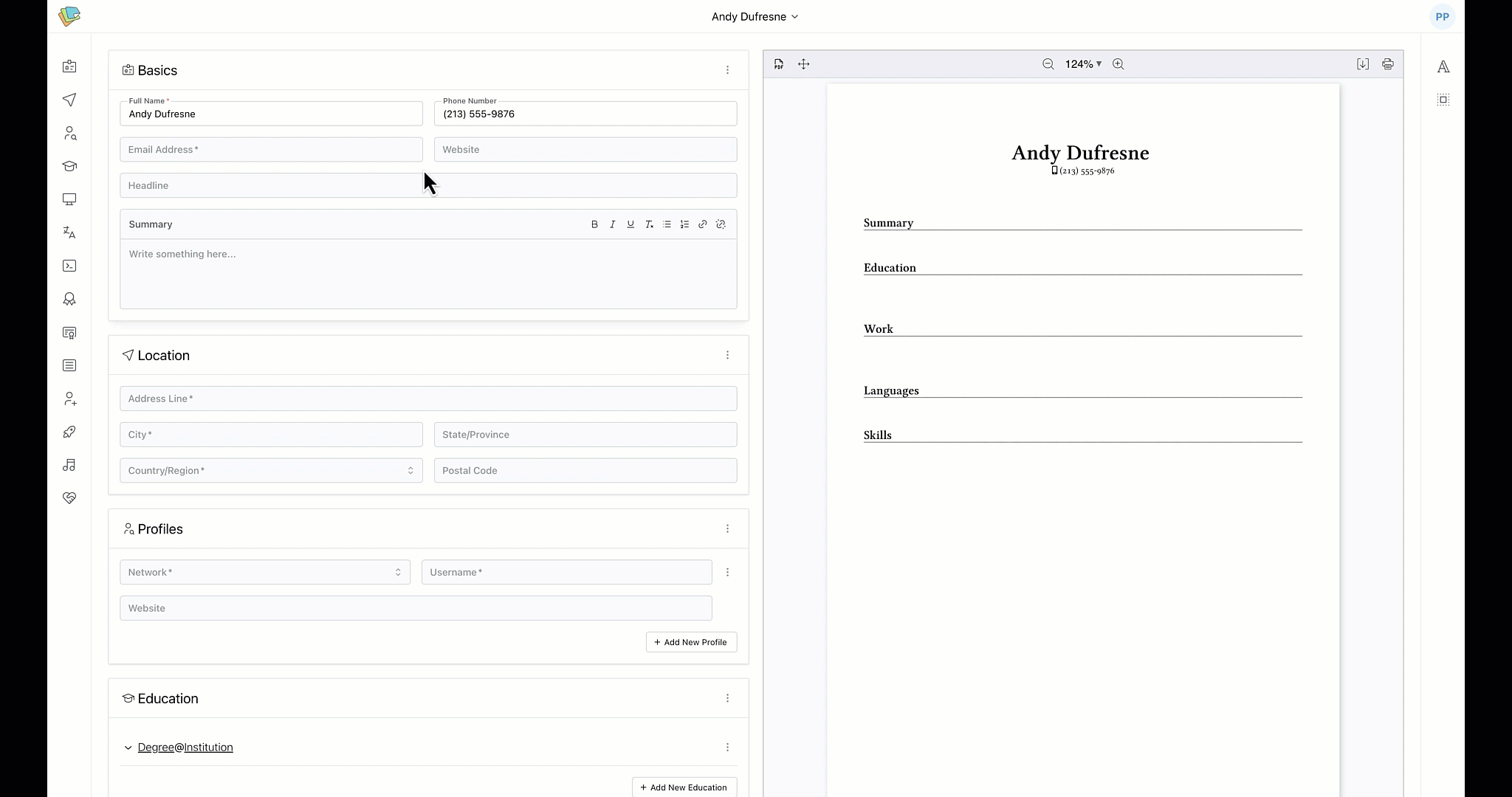Click the rocket icon in left sidebar
This screenshot has width=1512, height=797.
69,432
